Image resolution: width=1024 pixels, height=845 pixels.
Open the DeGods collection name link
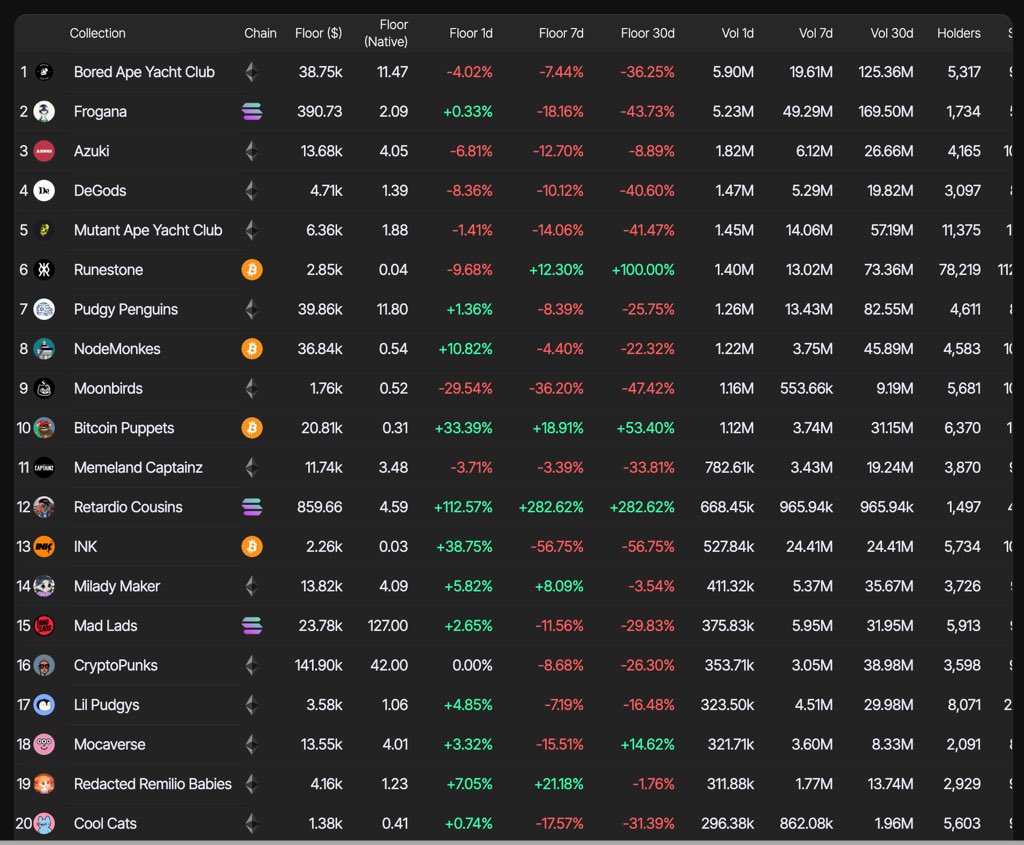(x=100, y=191)
